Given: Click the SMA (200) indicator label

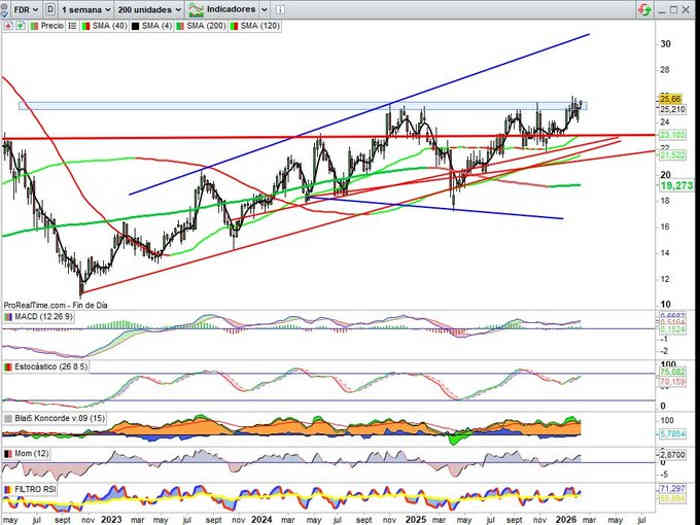Looking at the screenshot, I should tap(200, 25).
